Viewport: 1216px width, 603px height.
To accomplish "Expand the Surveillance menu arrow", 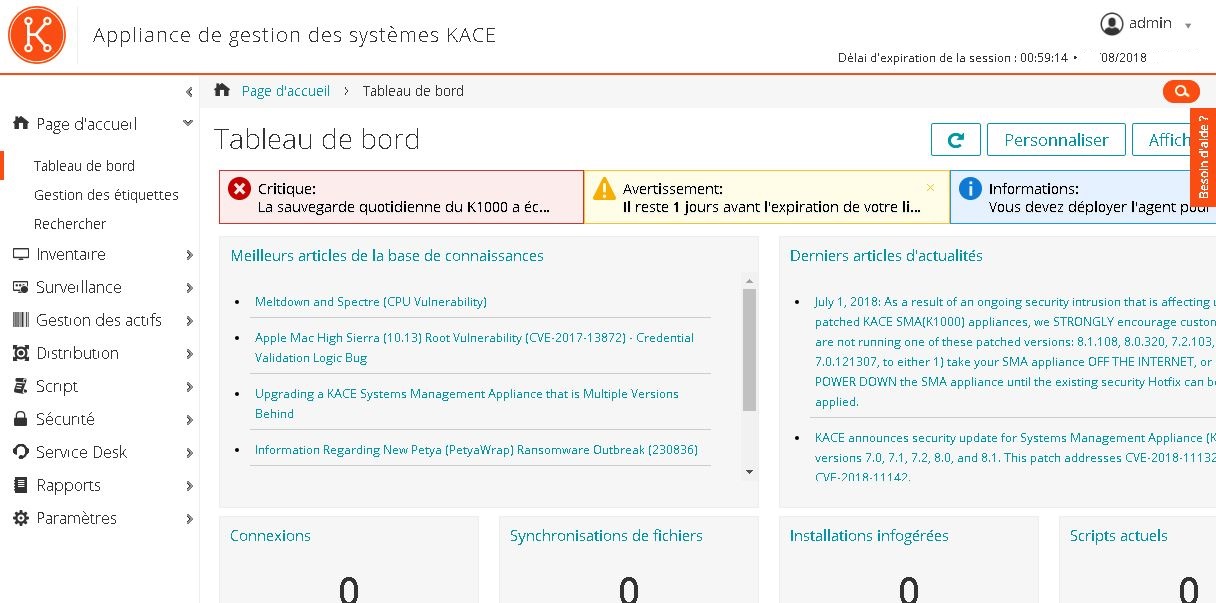I will (x=189, y=288).
